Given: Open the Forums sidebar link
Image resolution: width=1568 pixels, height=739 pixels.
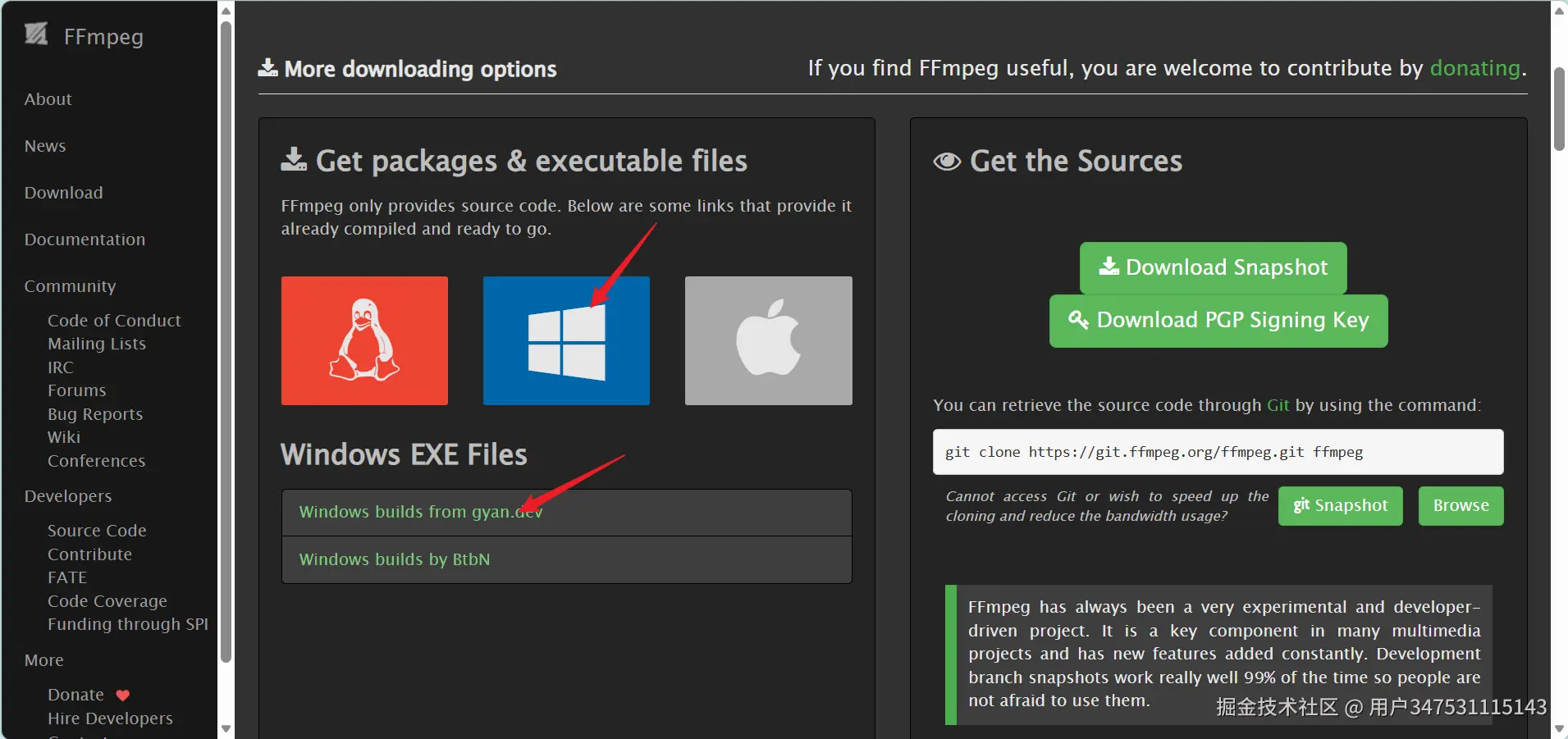Looking at the screenshot, I should click(x=77, y=390).
